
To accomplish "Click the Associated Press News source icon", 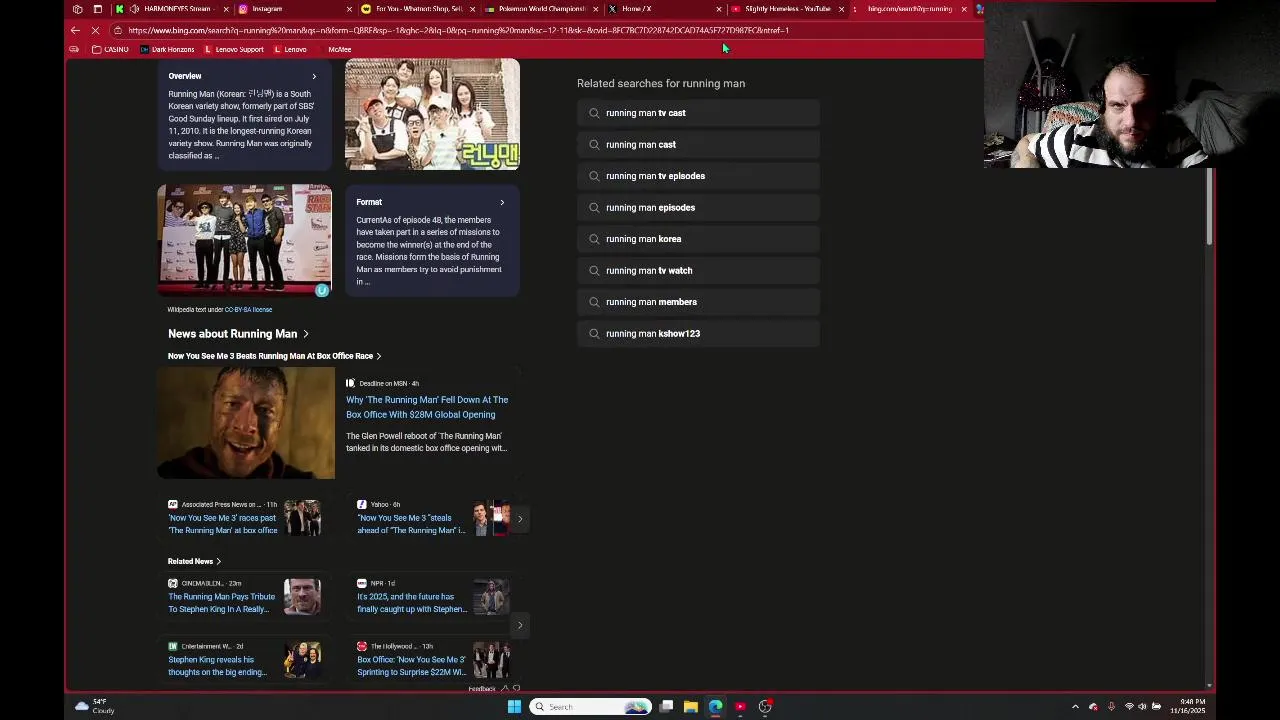I will [x=173, y=505].
